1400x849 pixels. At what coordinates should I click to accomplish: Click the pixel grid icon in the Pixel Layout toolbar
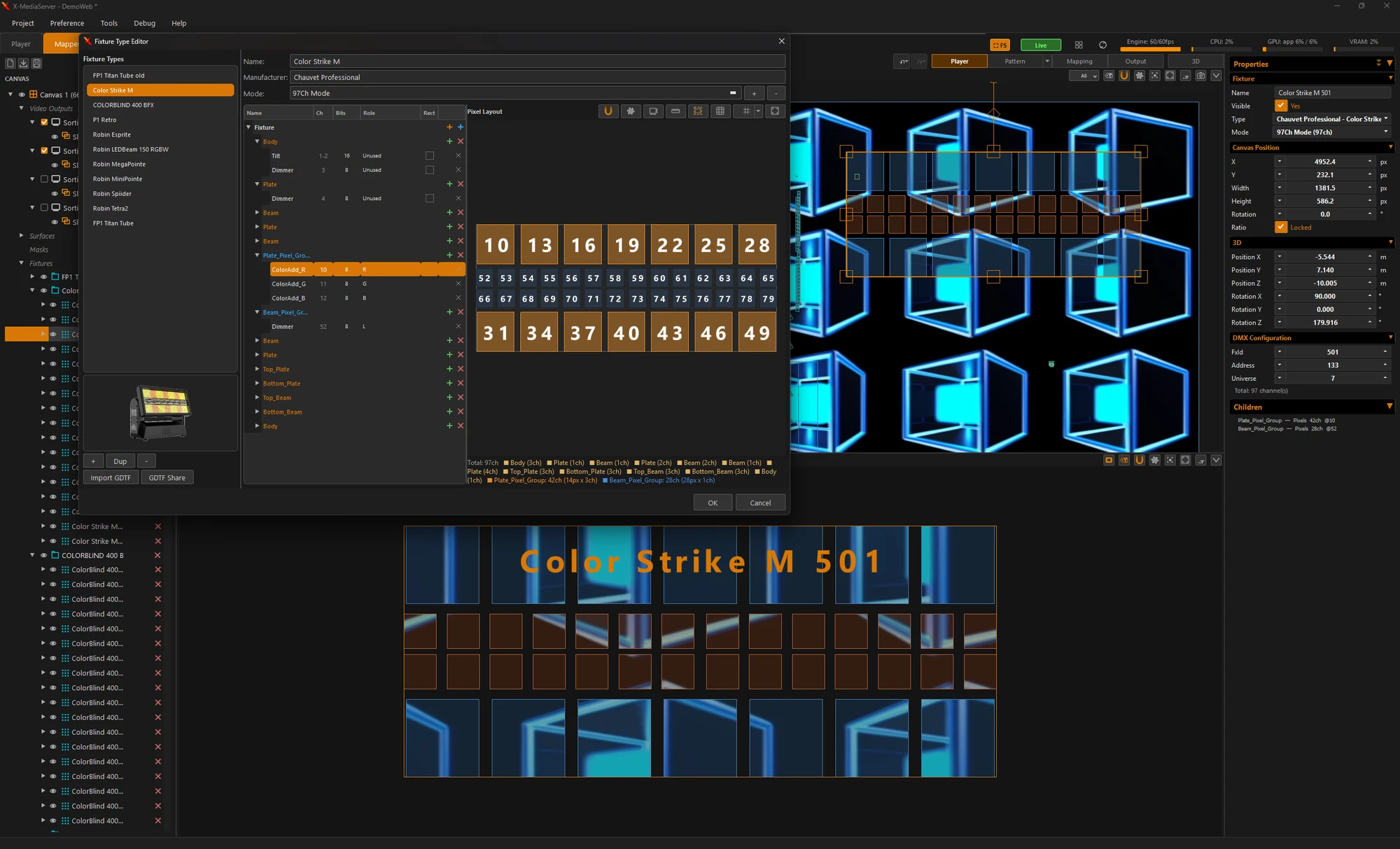[x=720, y=111]
